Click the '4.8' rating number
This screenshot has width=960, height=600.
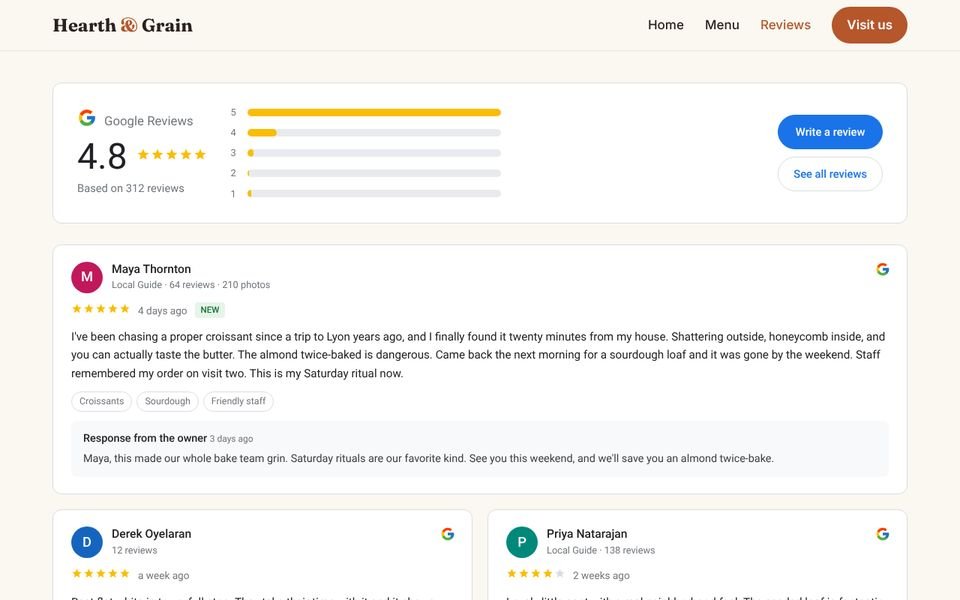coord(102,156)
